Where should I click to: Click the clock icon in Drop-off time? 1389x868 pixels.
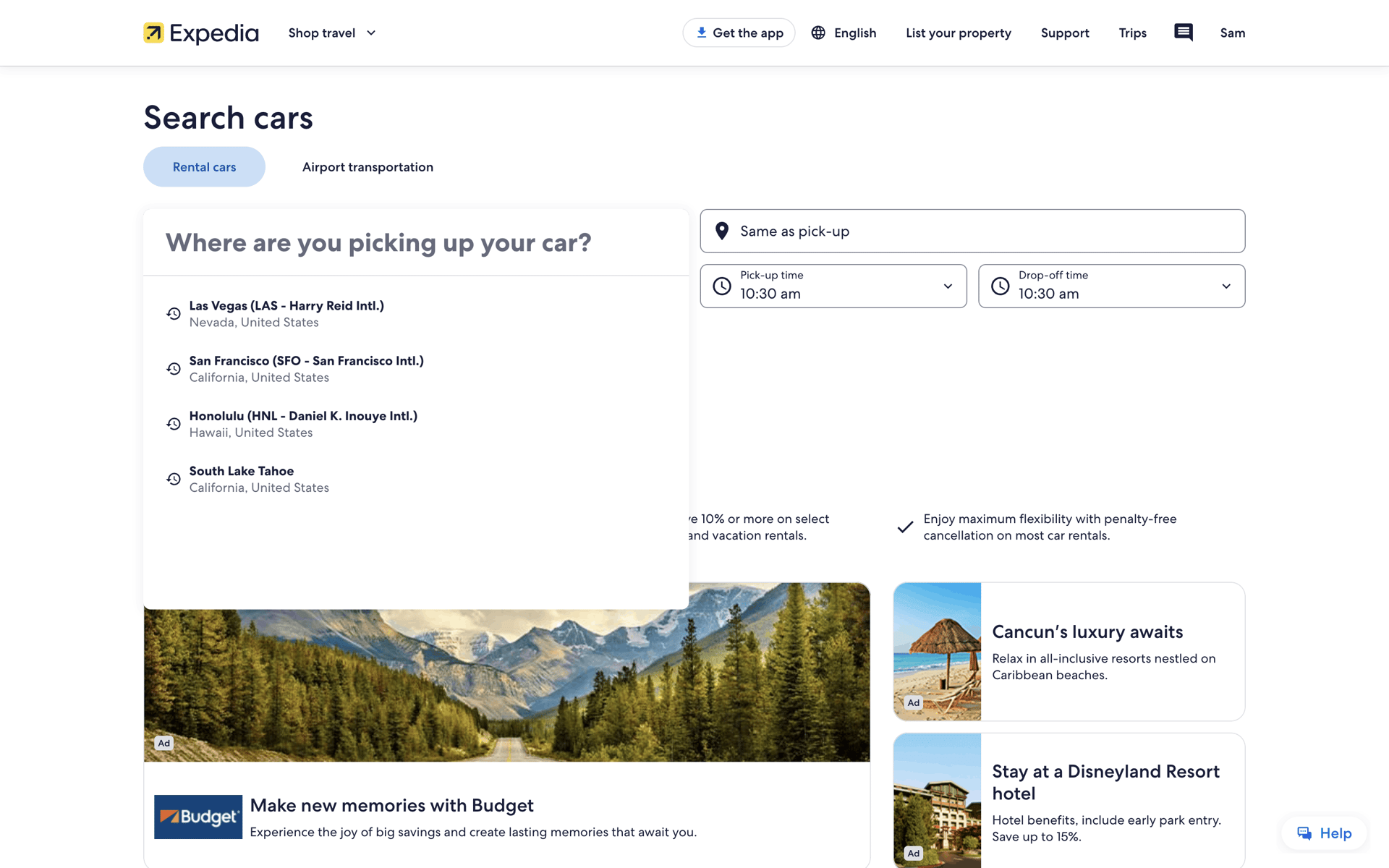pos(1001,286)
